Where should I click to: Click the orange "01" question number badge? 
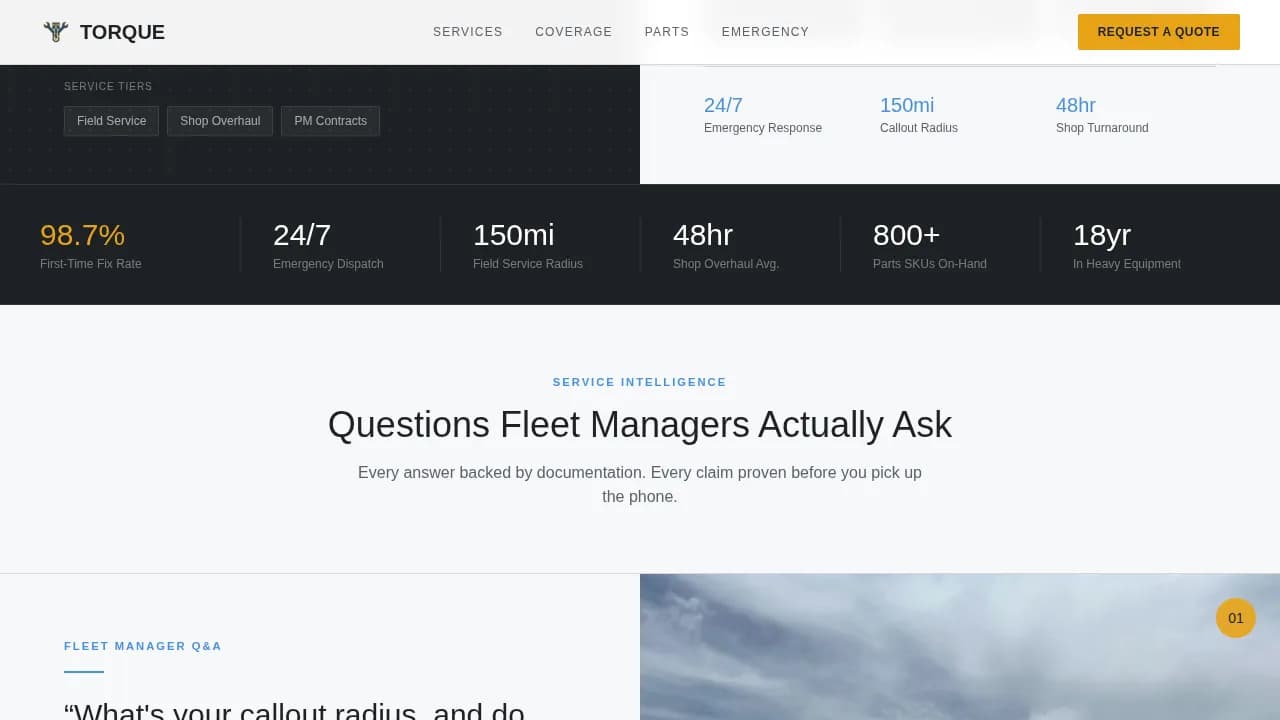(x=1236, y=618)
